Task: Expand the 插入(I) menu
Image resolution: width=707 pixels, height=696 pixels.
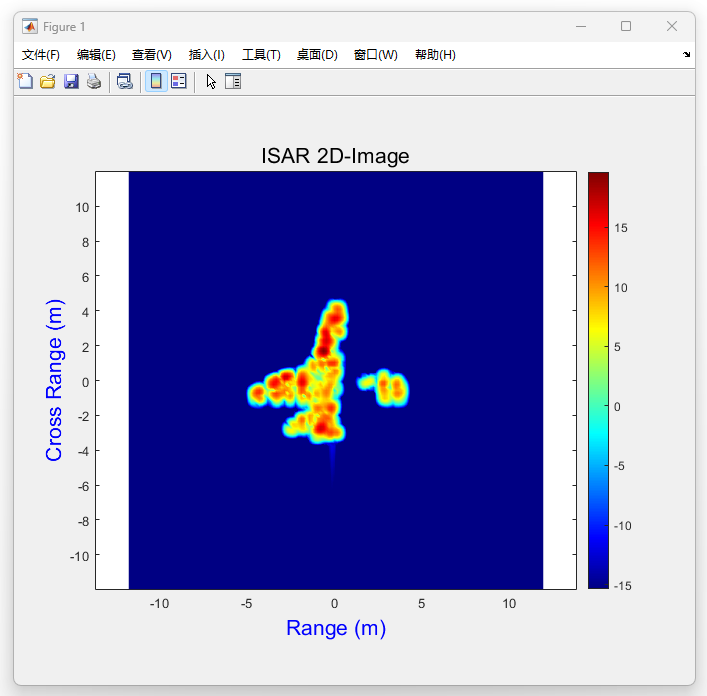Action: (x=207, y=55)
